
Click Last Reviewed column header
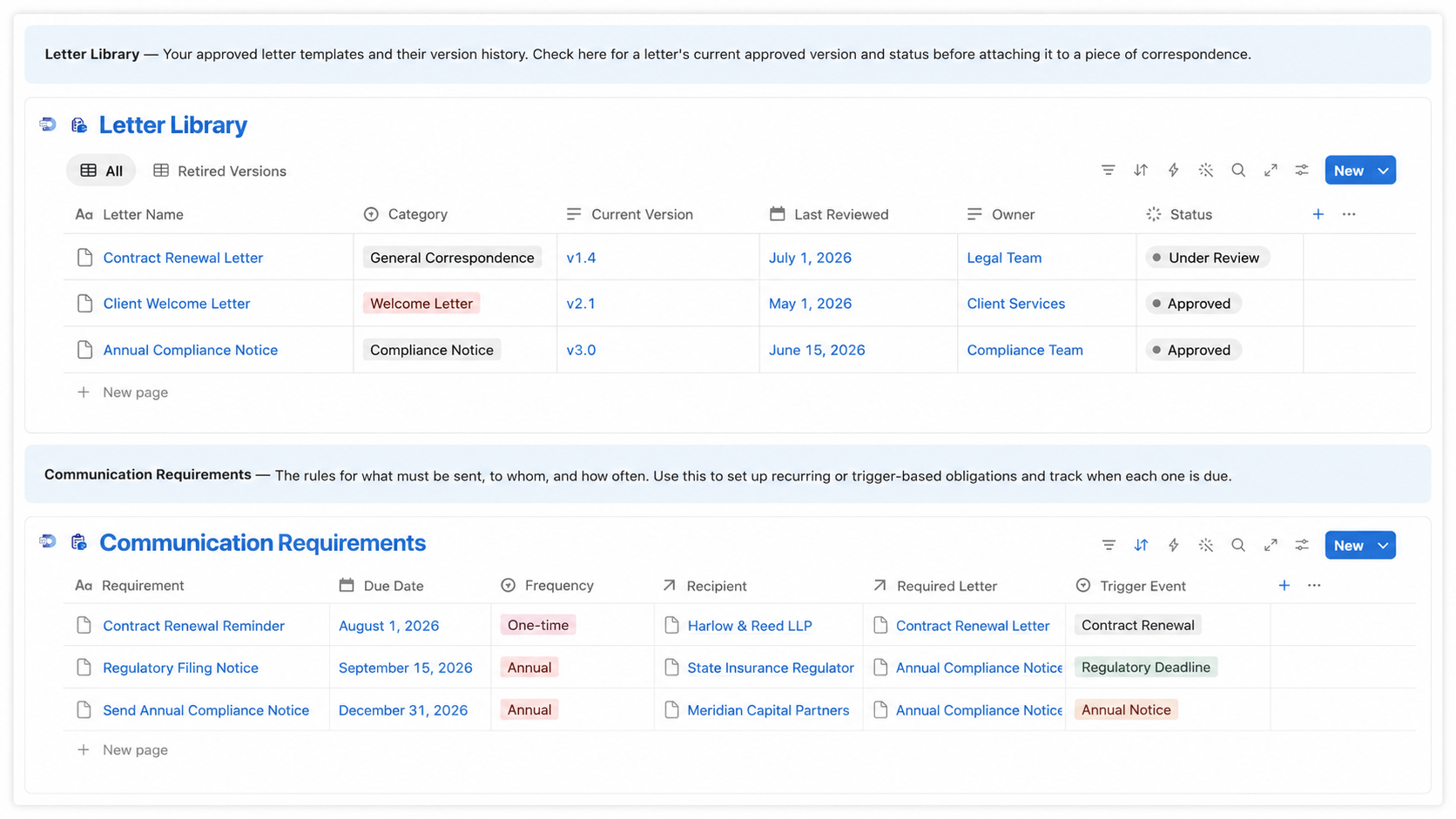(x=829, y=214)
